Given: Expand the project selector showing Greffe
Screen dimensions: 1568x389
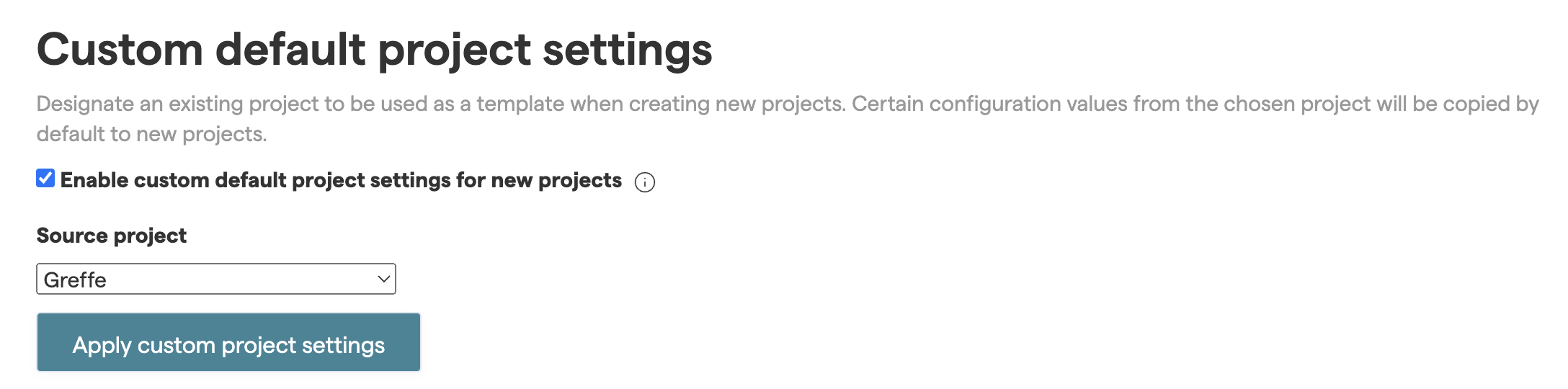Looking at the screenshot, I should [x=215, y=279].
